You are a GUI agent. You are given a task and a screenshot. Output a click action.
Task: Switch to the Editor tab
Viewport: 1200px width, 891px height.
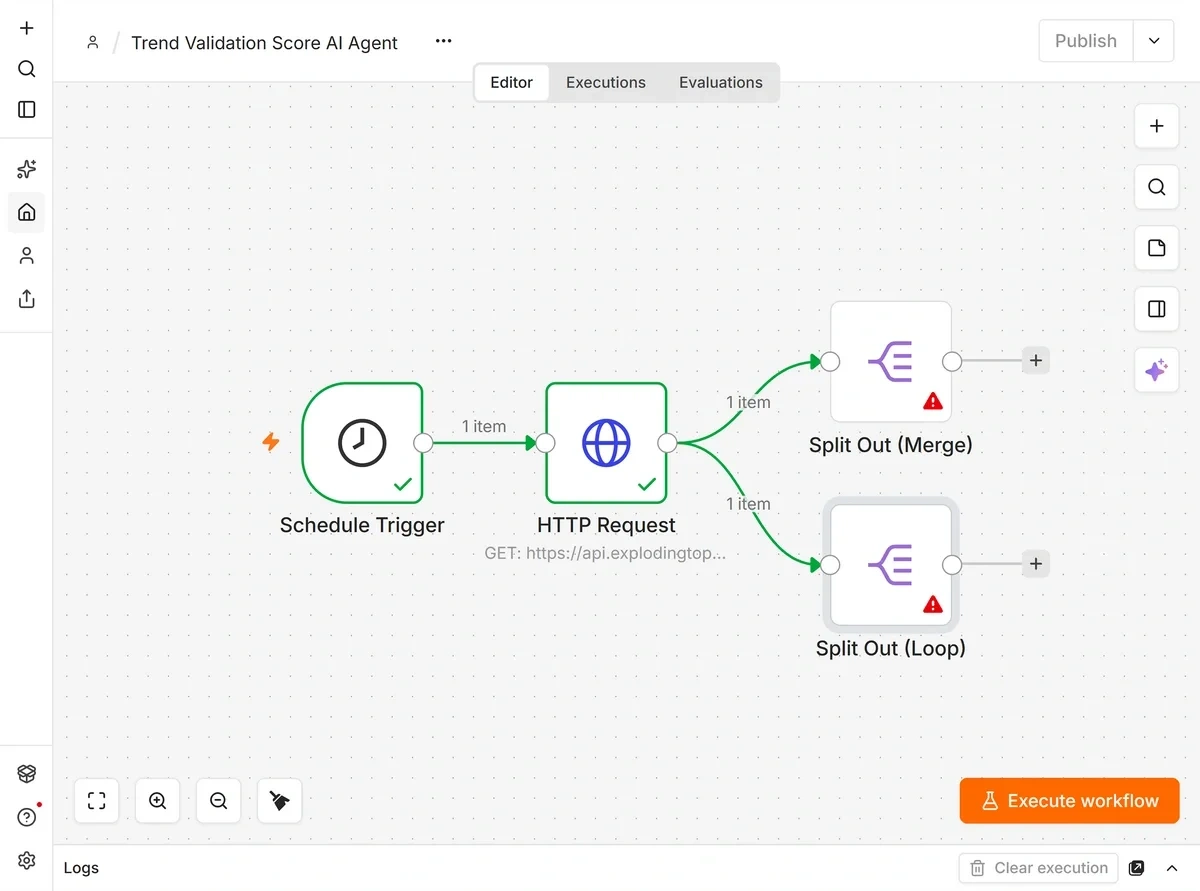pos(512,82)
